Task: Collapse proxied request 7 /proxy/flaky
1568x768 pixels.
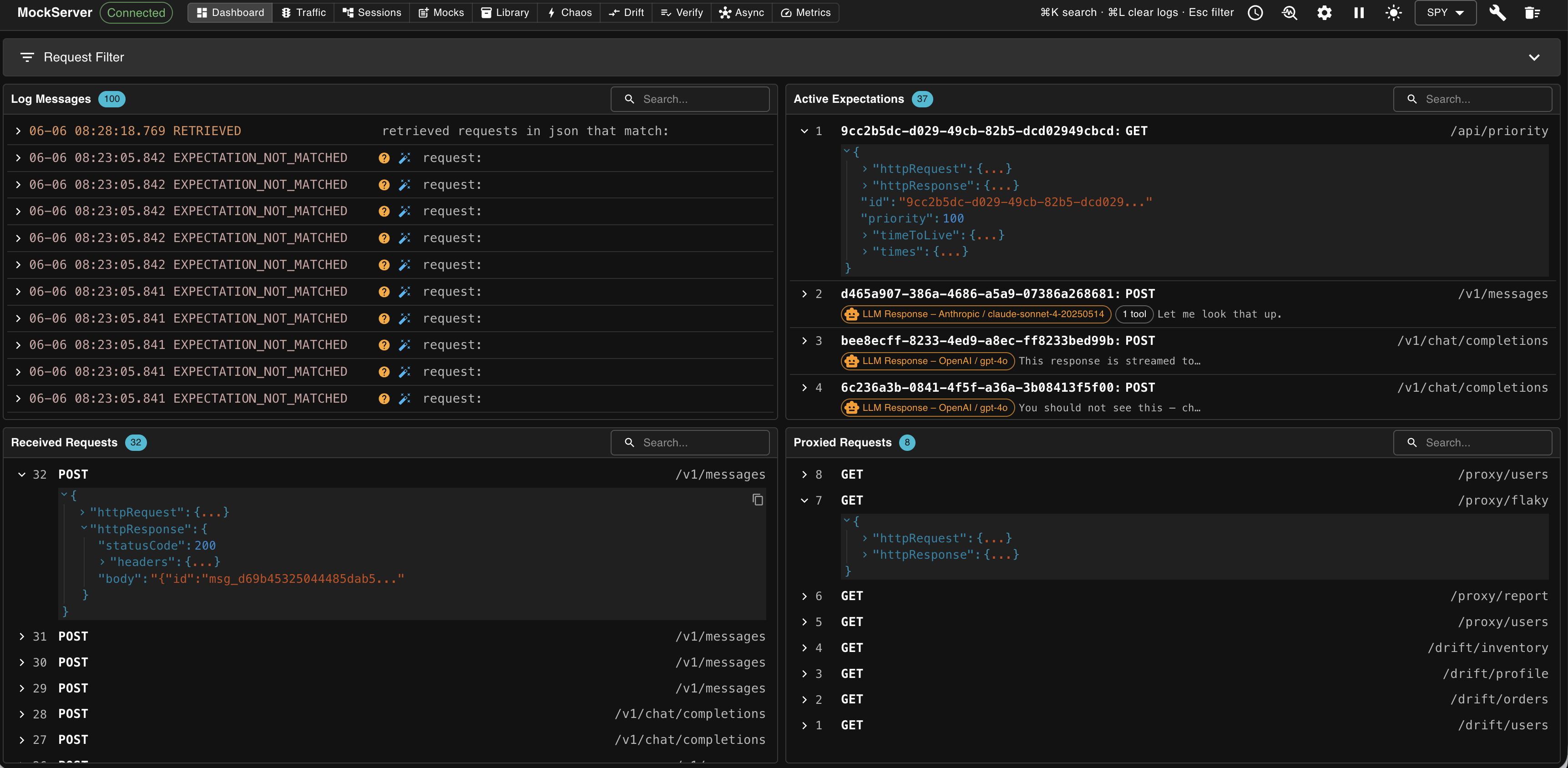Action: tap(804, 501)
